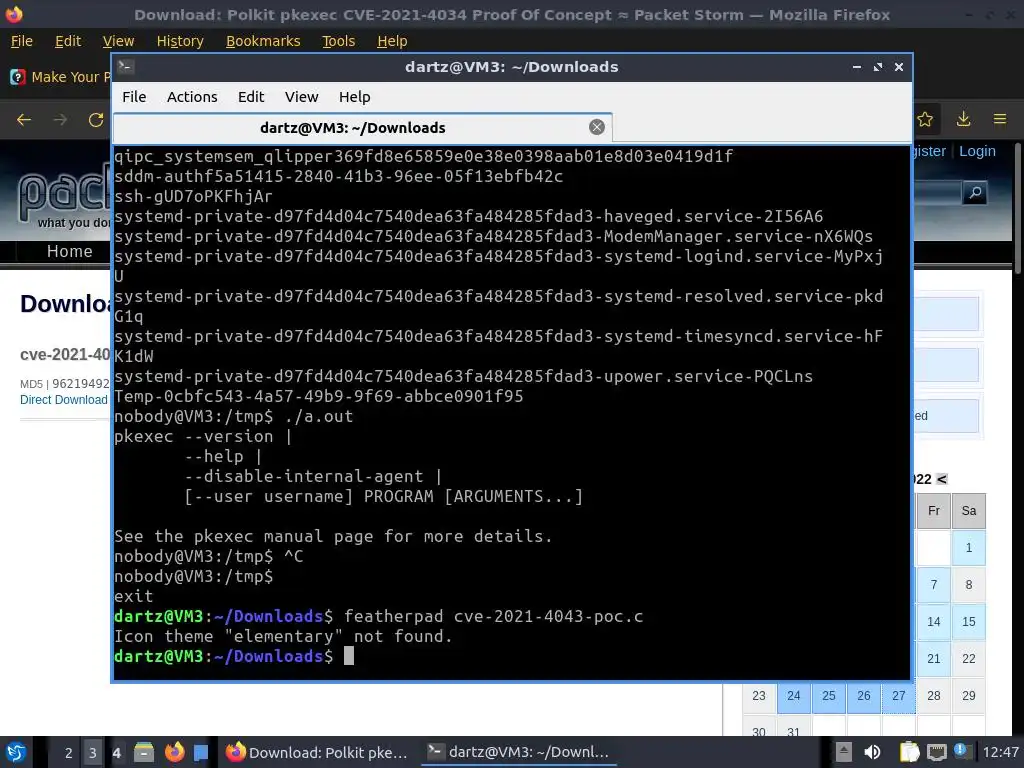Select terminal window button in the taskbar
The image size is (1024, 768).
519,752
